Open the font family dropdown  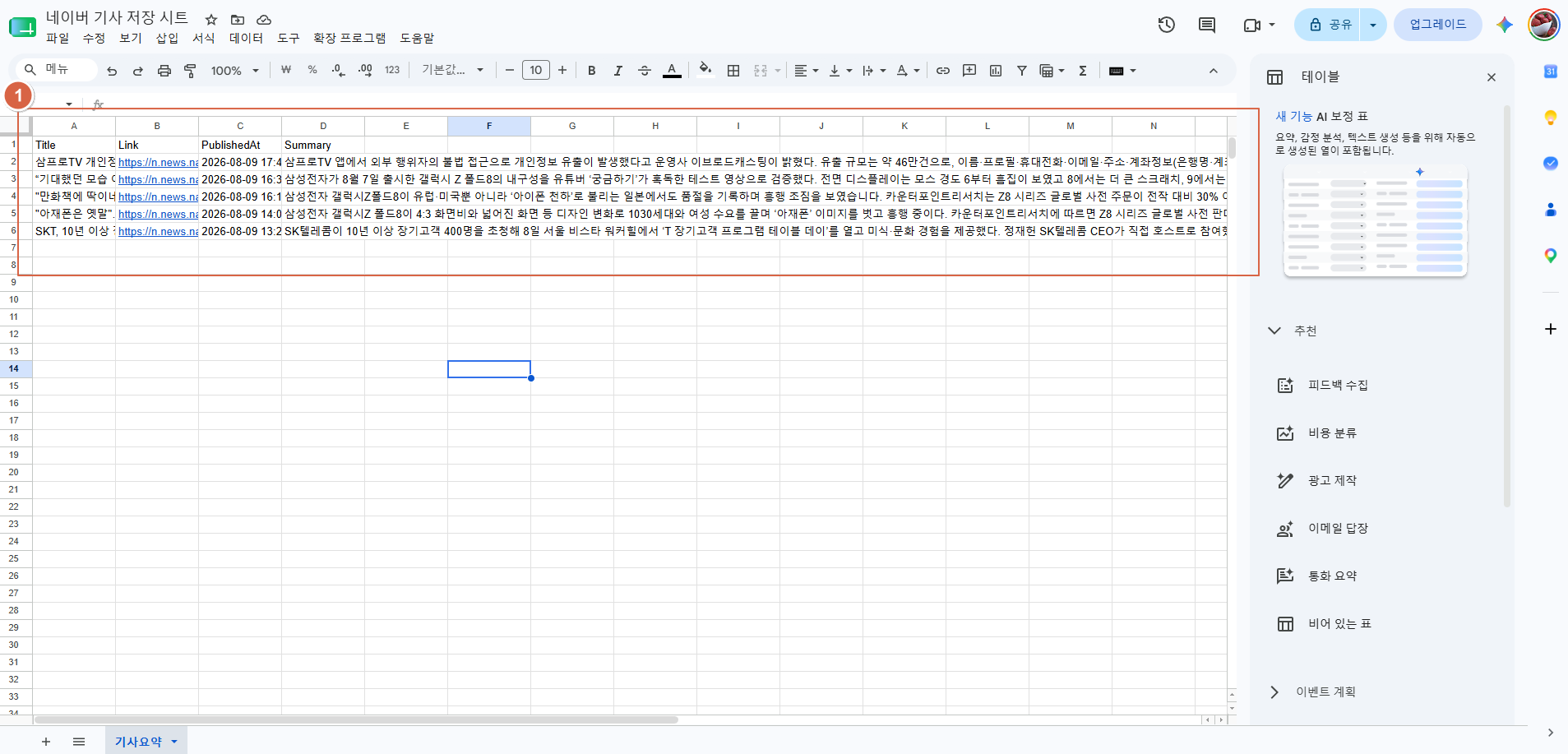coord(452,71)
